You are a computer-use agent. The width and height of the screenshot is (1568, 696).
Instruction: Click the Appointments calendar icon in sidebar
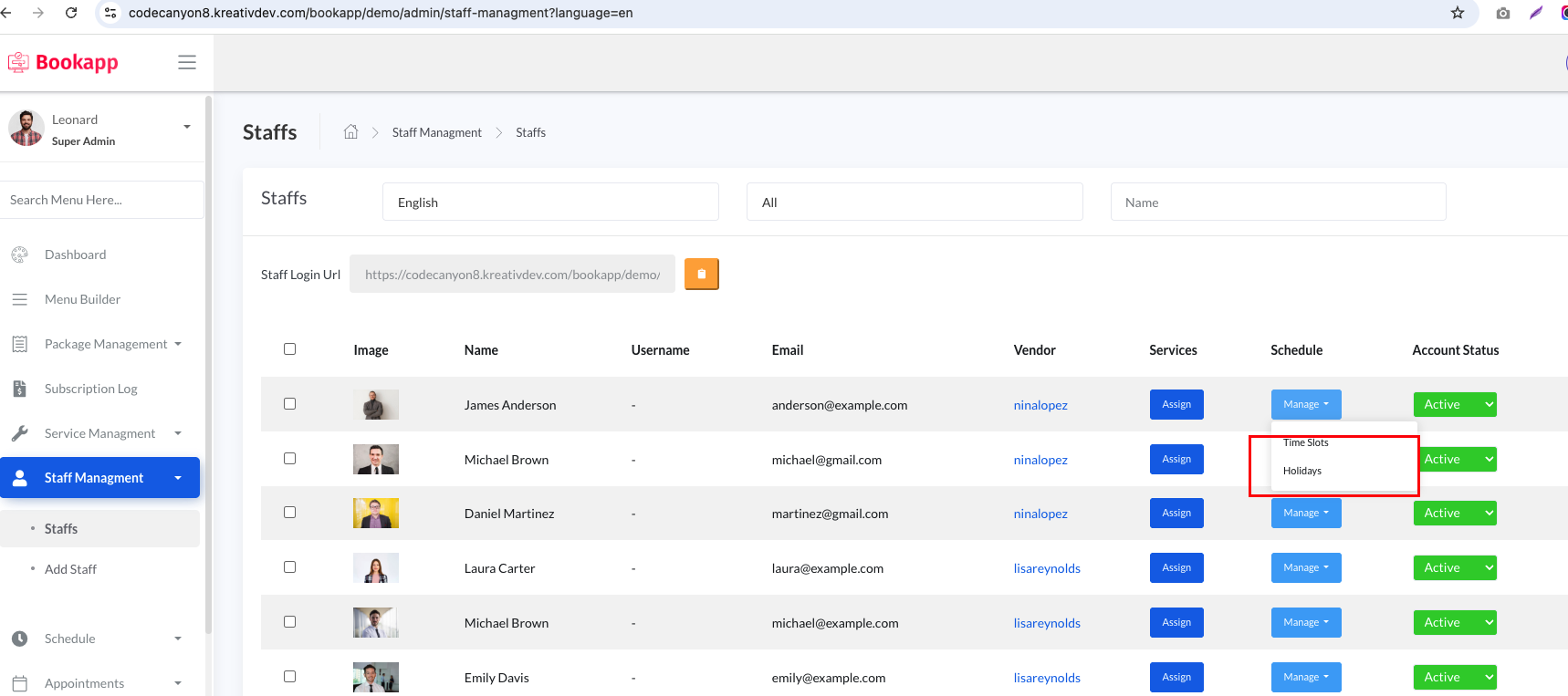[x=19, y=683]
